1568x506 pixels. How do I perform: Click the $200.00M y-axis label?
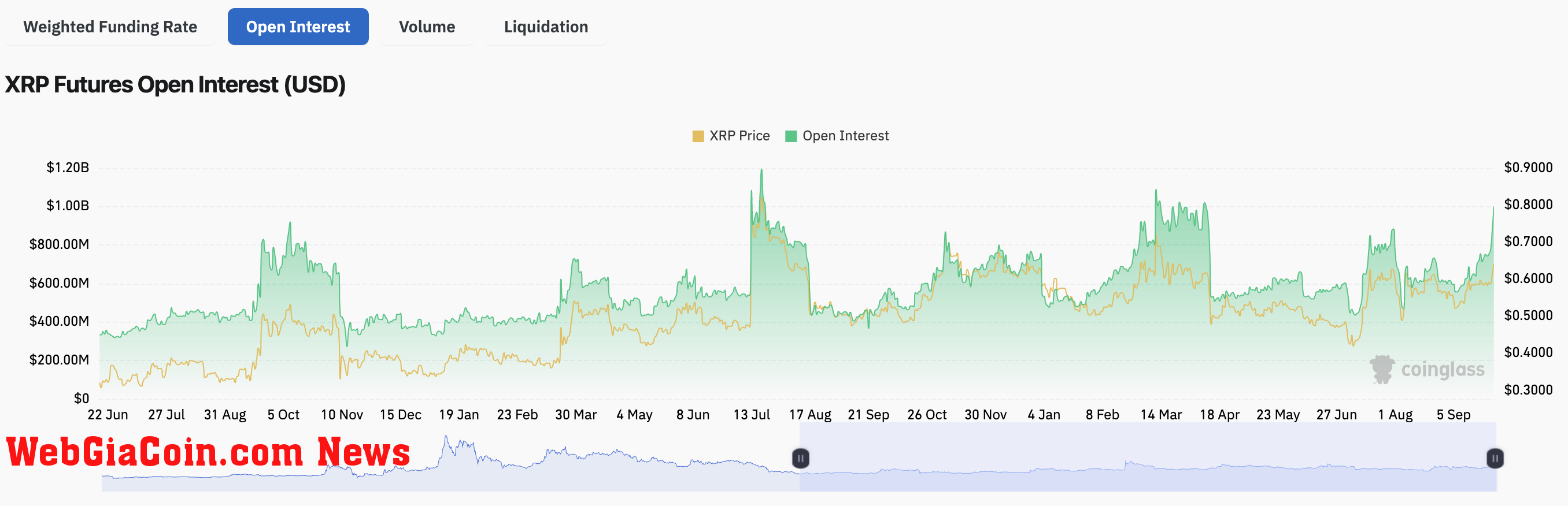tap(59, 360)
